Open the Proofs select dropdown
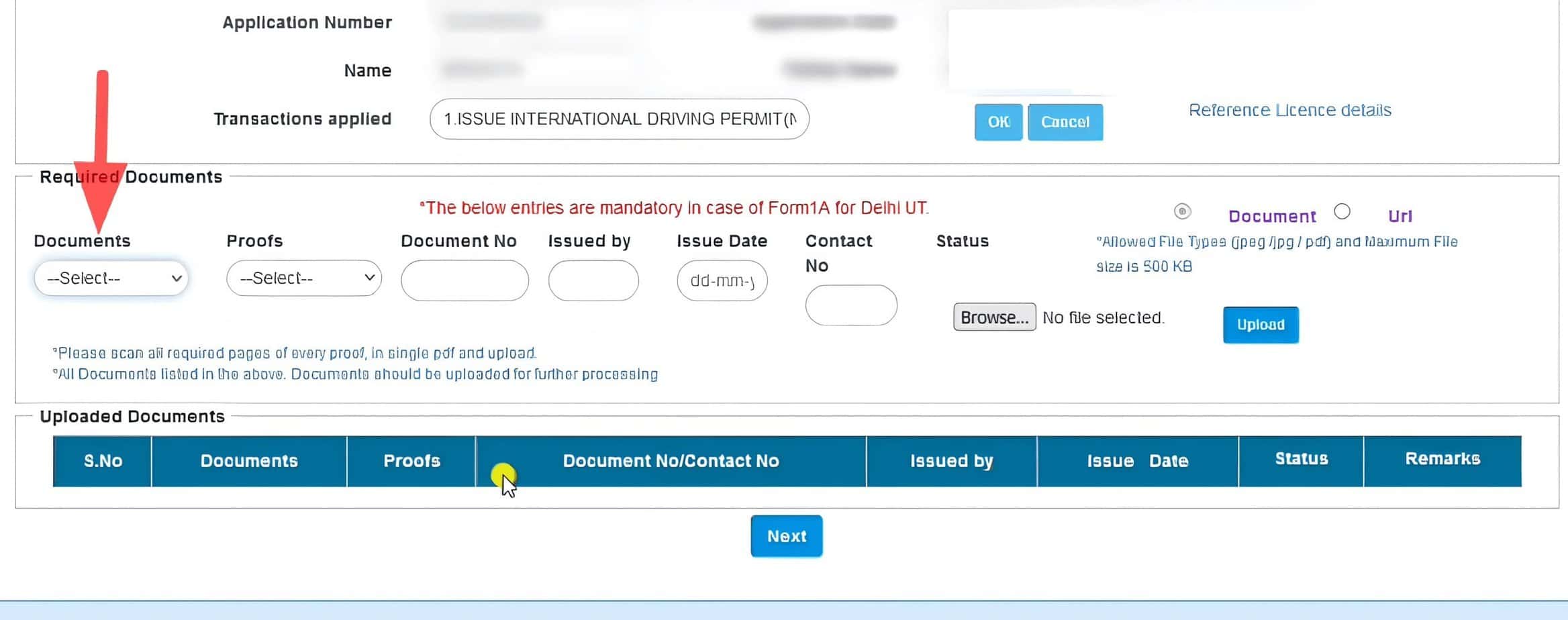 coord(303,278)
